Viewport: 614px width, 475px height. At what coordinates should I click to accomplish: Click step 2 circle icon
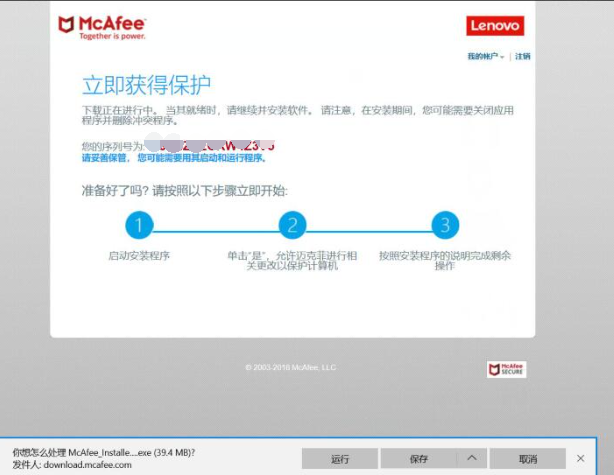(x=292, y=225)
